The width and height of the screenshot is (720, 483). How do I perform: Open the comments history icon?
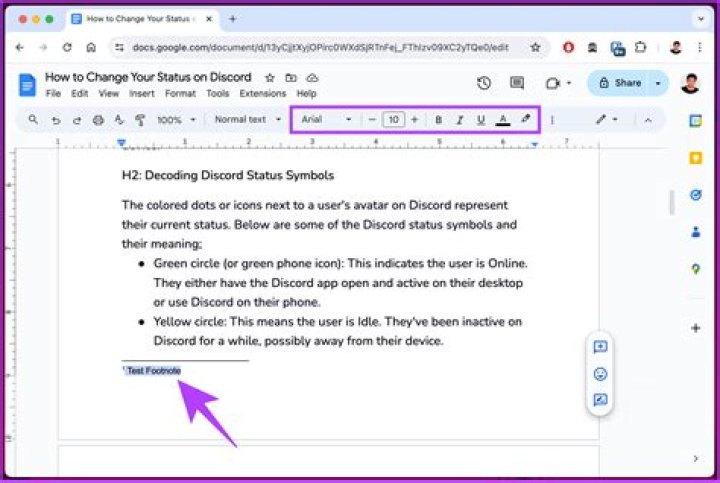point(517,84)
